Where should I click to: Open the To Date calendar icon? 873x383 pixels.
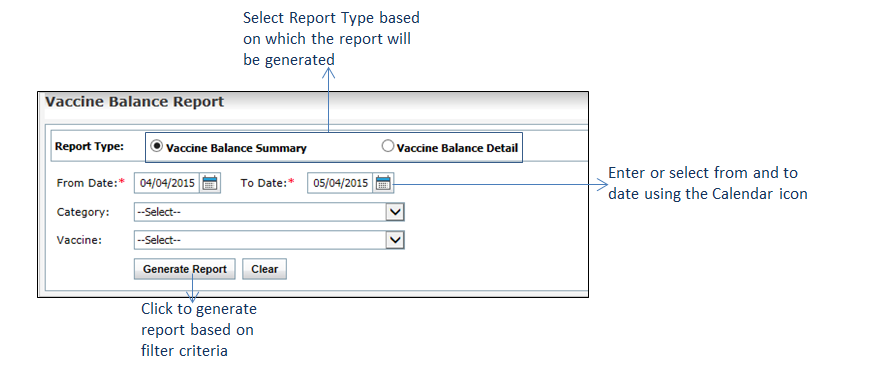pos(383,183)
